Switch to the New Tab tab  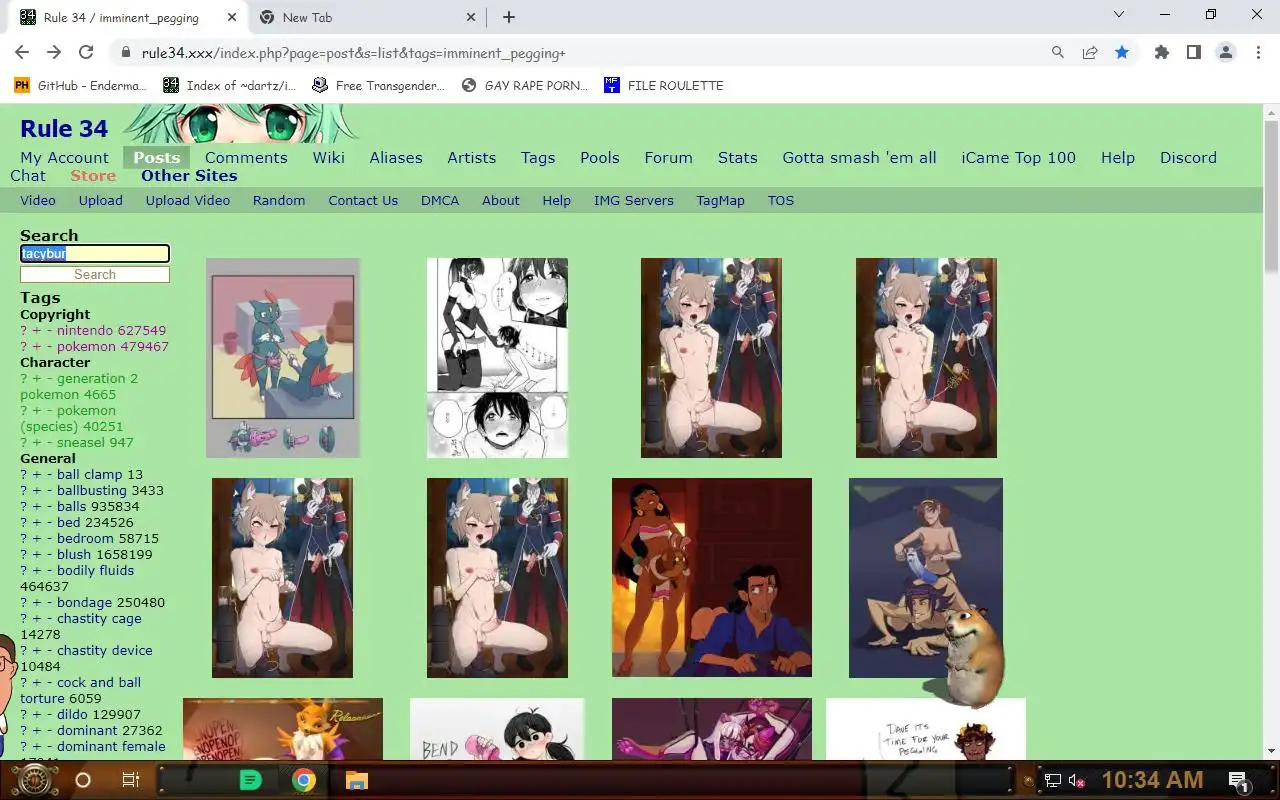click(x=367, y=17)
